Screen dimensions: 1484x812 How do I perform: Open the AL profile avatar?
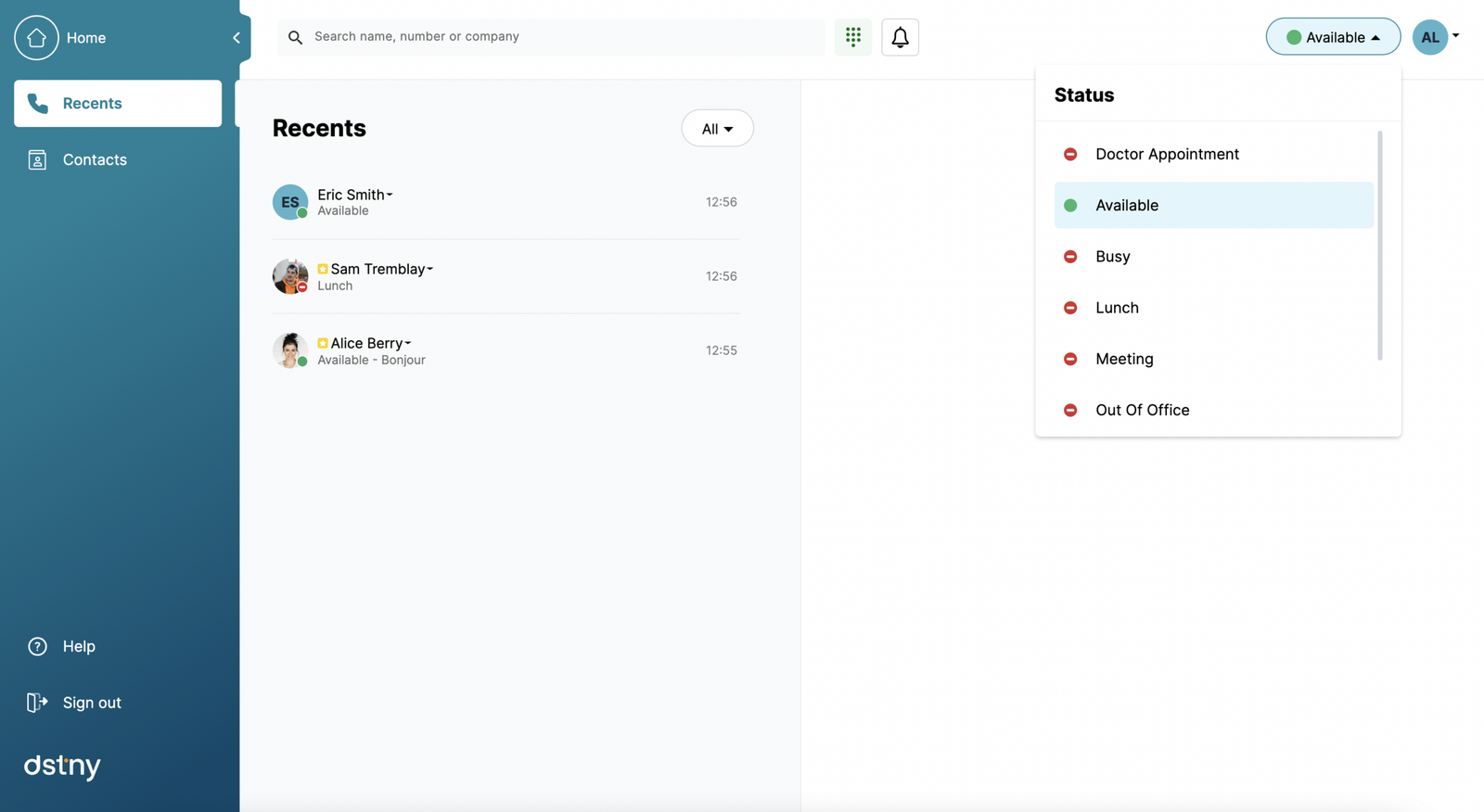click(1430, 37)
